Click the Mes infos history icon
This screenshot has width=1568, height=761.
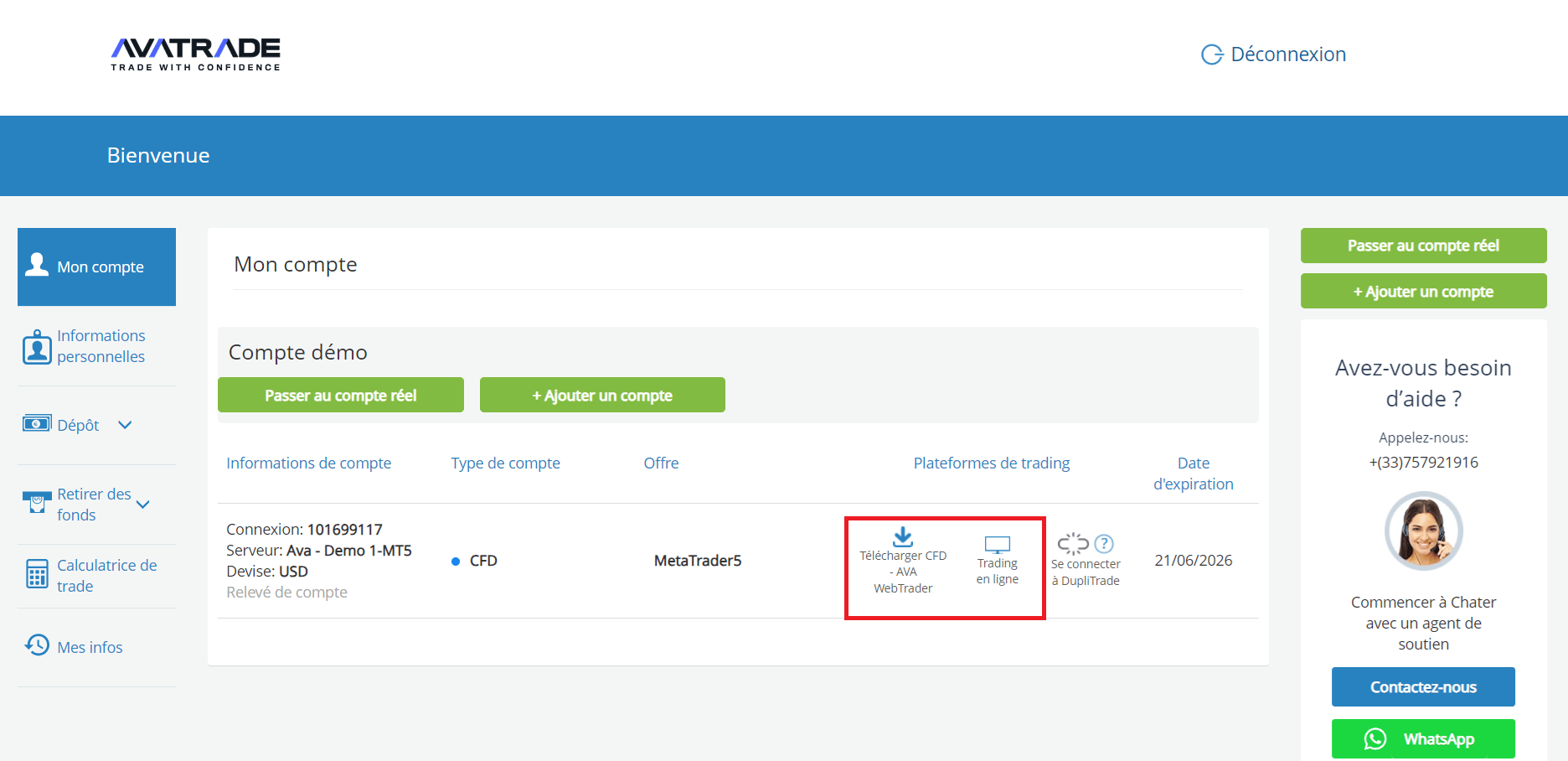[37, 645]
